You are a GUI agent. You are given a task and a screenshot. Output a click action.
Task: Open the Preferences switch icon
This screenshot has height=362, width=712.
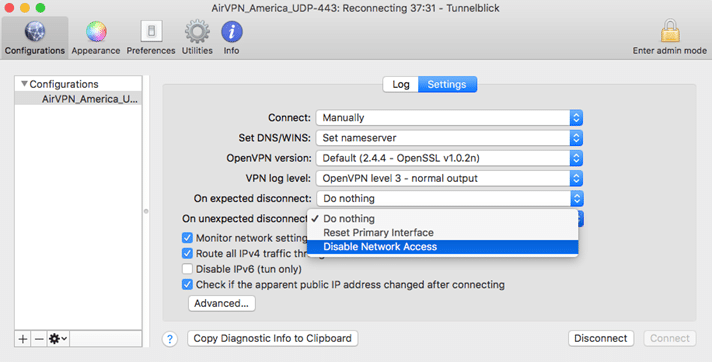[x=151, y=32]
